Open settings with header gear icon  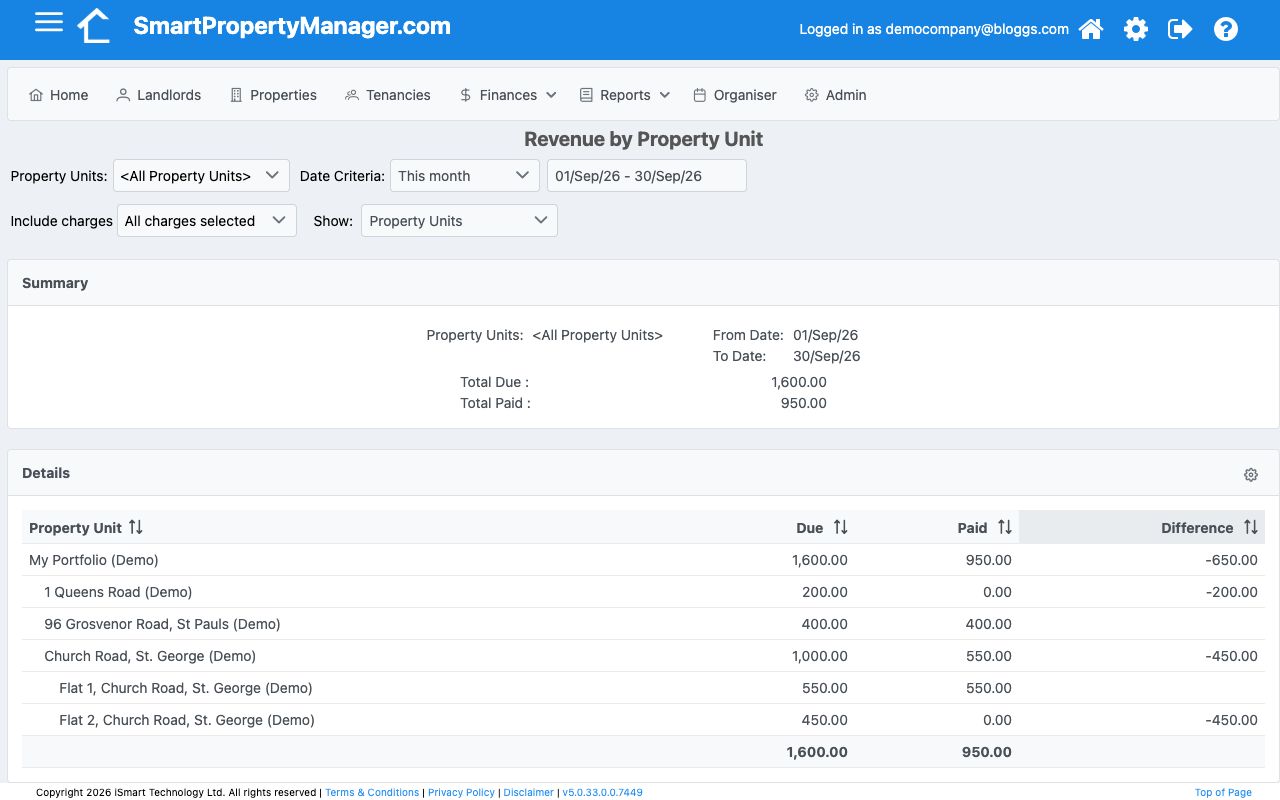tap(1136, 29)
